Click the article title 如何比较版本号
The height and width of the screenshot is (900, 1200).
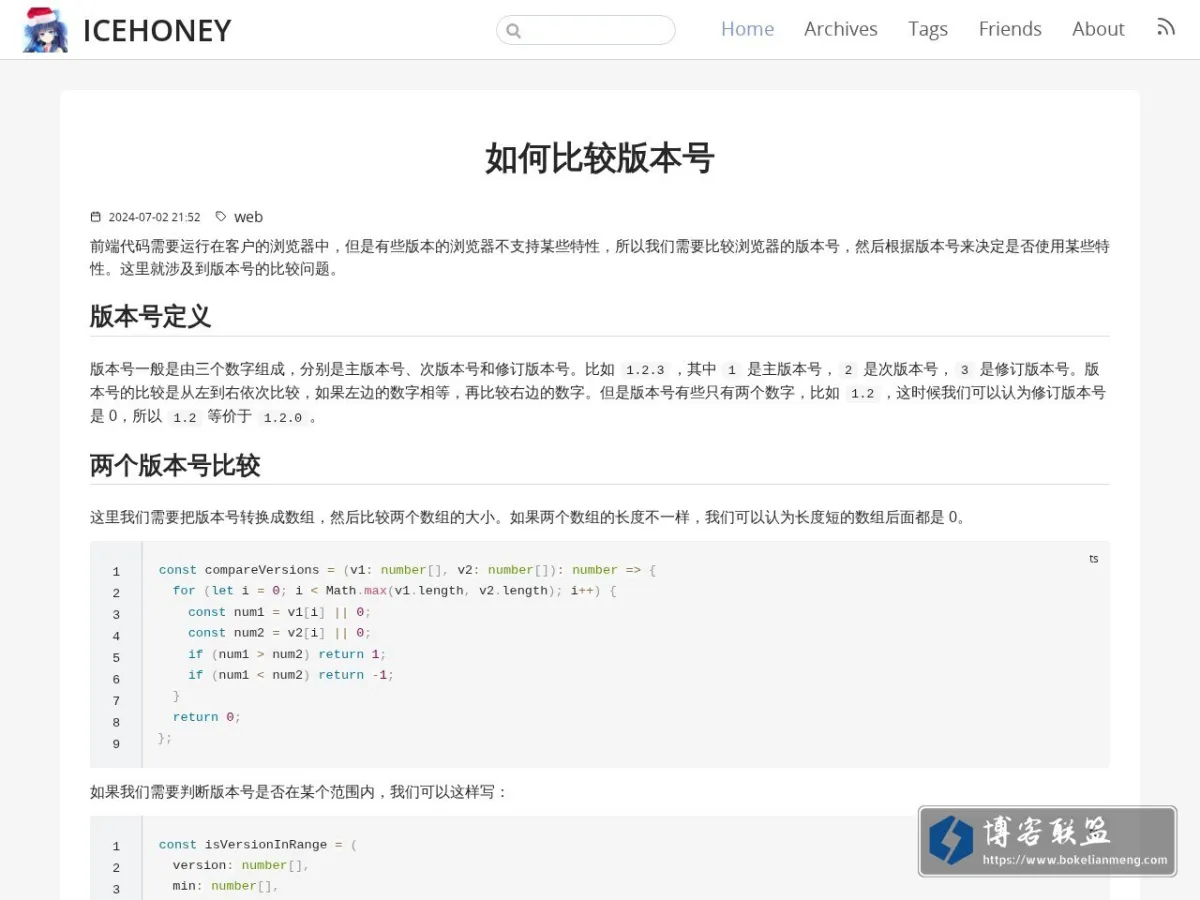600,158
